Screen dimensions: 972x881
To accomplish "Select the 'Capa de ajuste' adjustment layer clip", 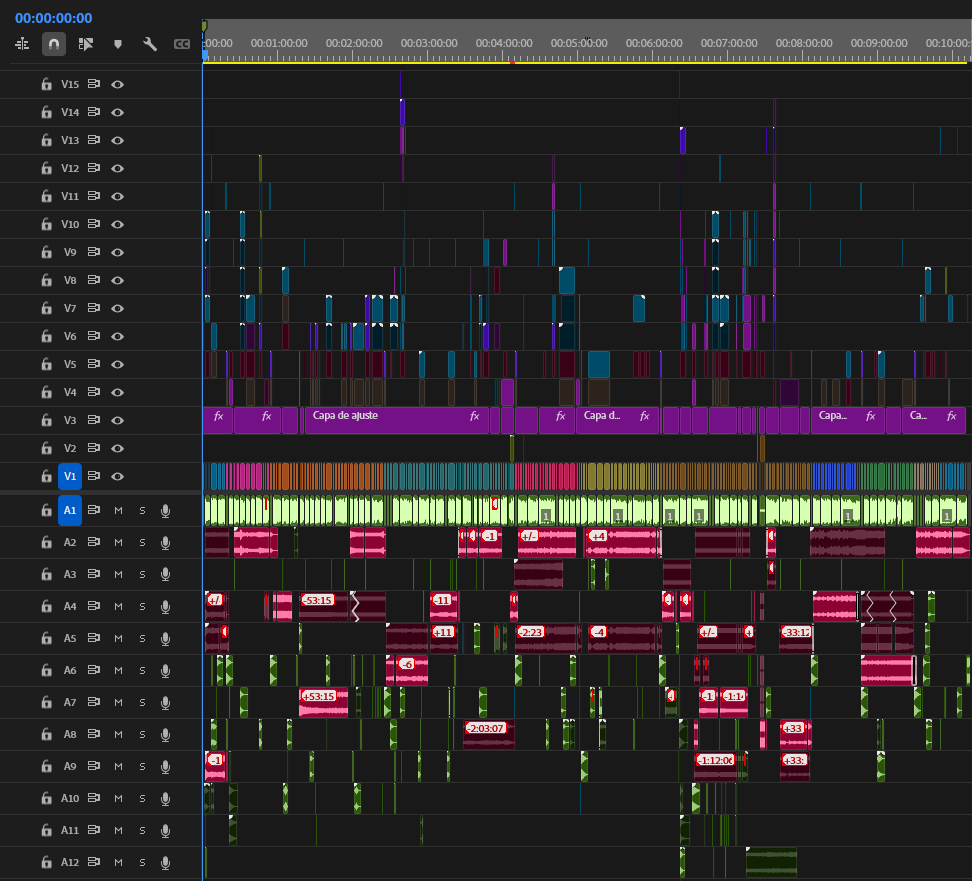I will point(390,420).
